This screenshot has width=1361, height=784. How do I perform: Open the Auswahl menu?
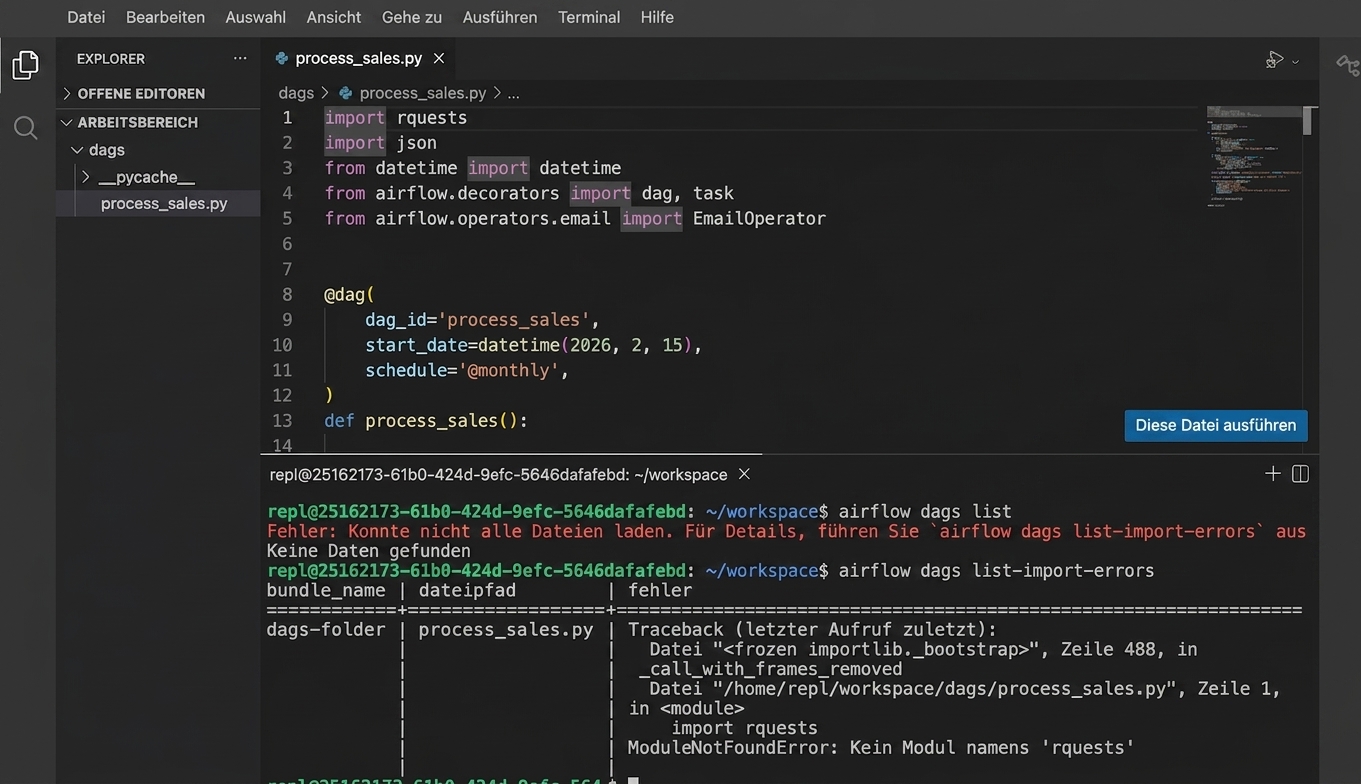[255, 17]
